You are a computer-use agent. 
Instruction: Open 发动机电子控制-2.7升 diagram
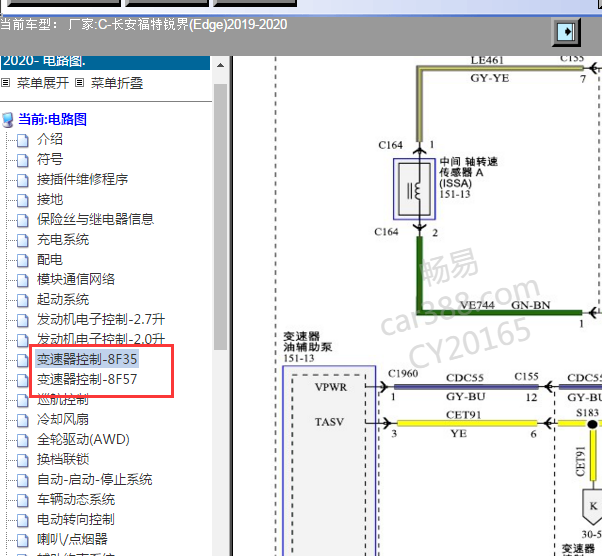[101, 319]
